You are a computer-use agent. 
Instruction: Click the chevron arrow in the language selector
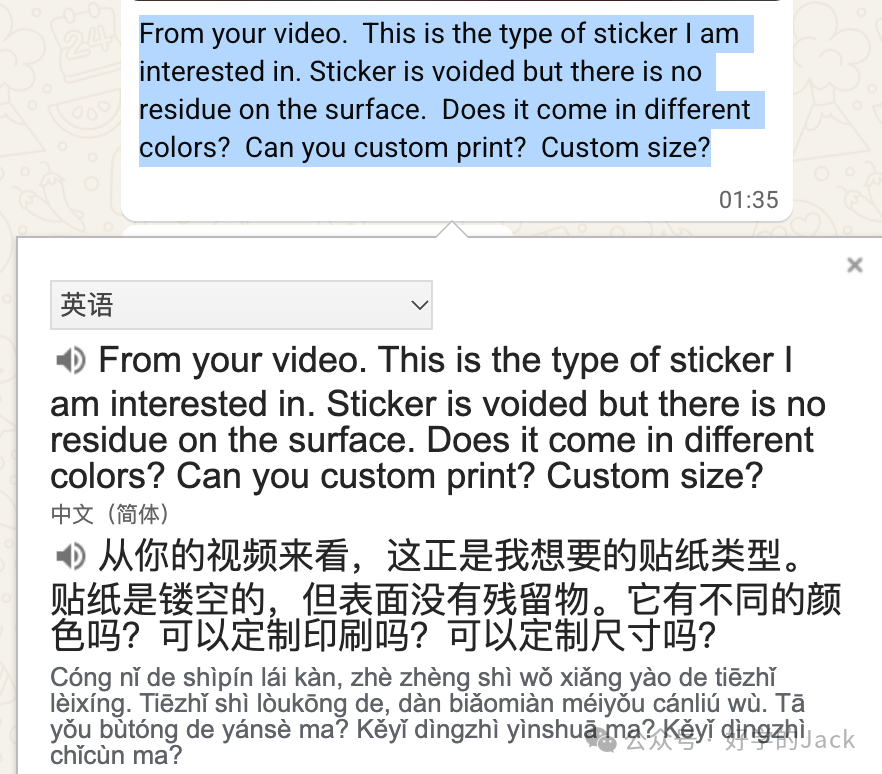tap(419, 305)
